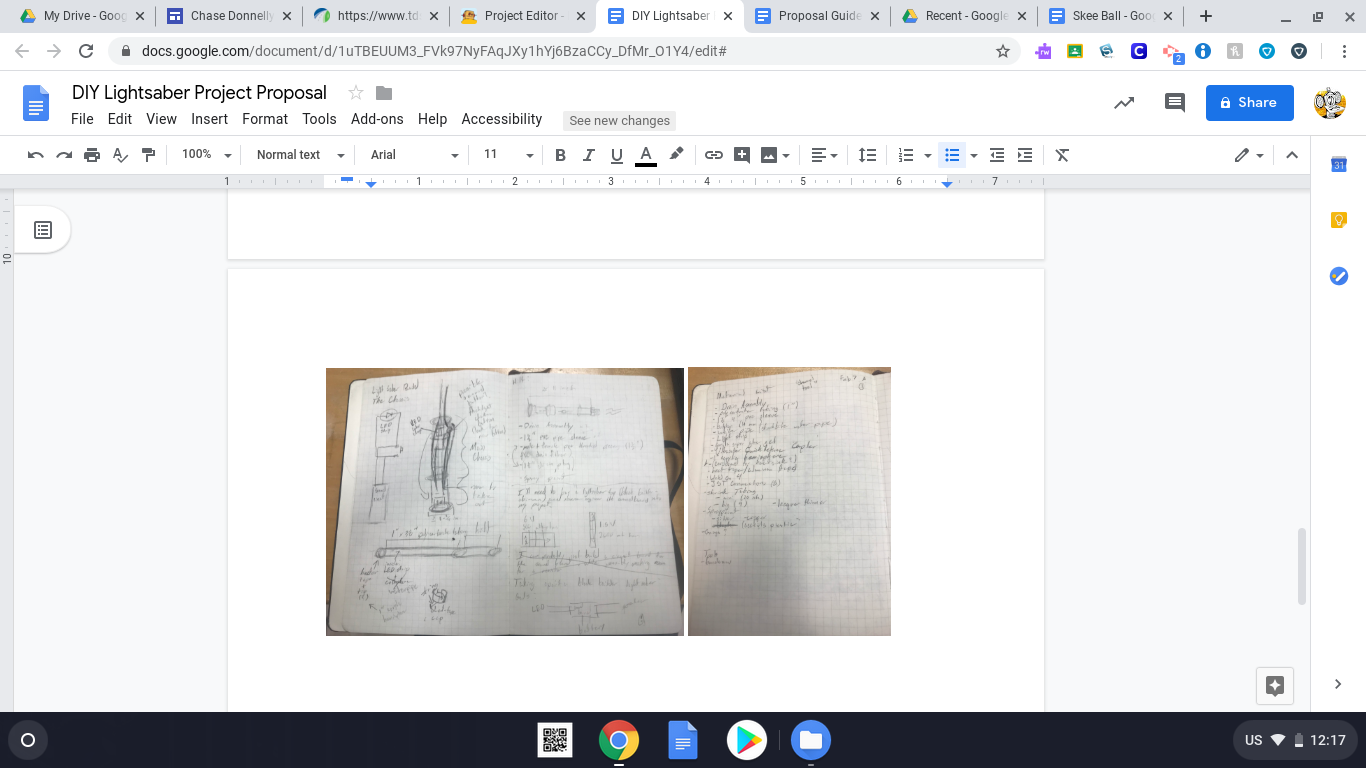Open the Add-ons menu

[x=377, y=119]
